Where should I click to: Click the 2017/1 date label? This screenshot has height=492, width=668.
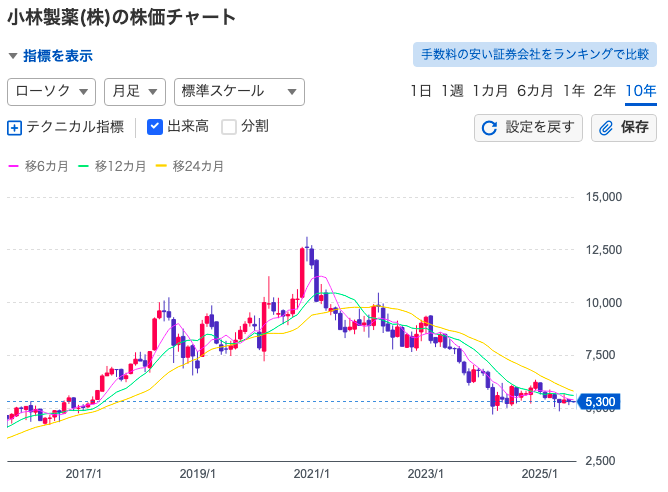click(x=84, y=474)
